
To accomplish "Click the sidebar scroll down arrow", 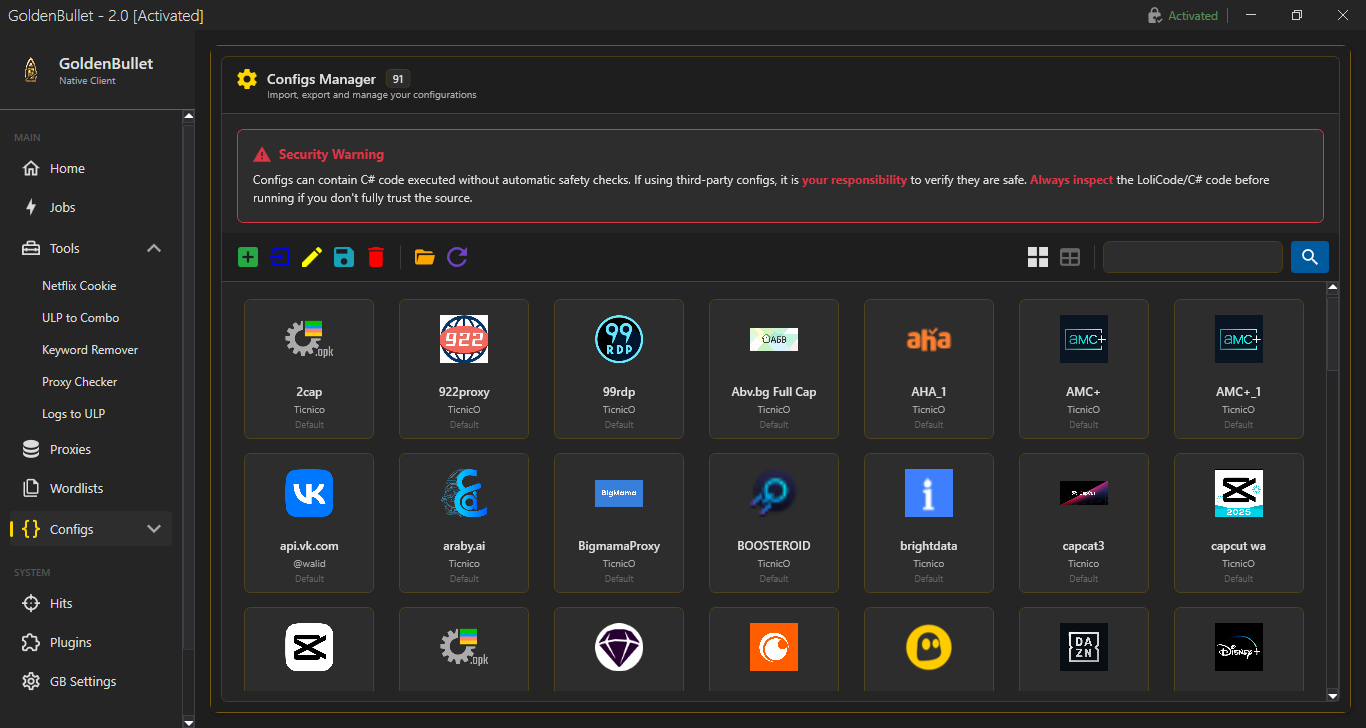I will [188, 721].
